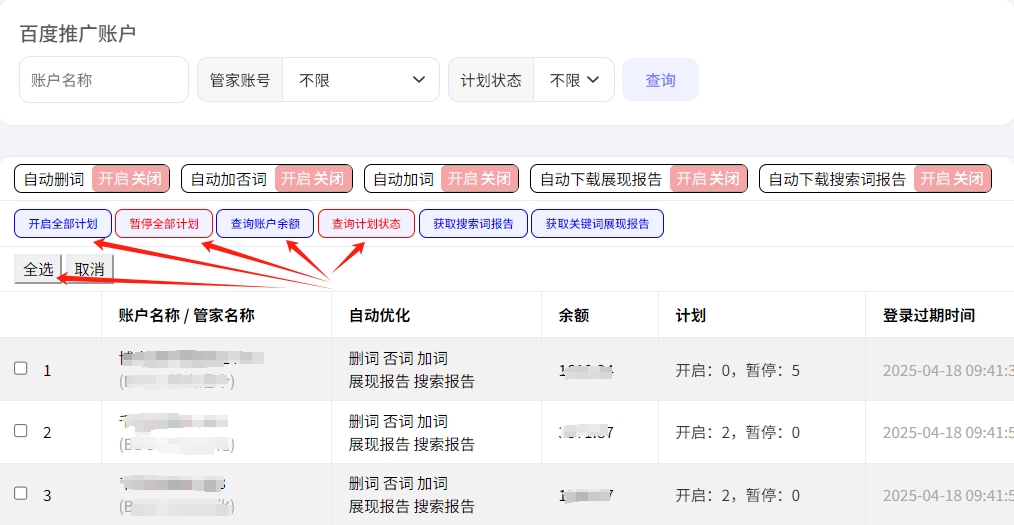Click 否词 in row 2
Image resolution: width=1014 pixels, height=525 pixels.
tap(398, 421)
